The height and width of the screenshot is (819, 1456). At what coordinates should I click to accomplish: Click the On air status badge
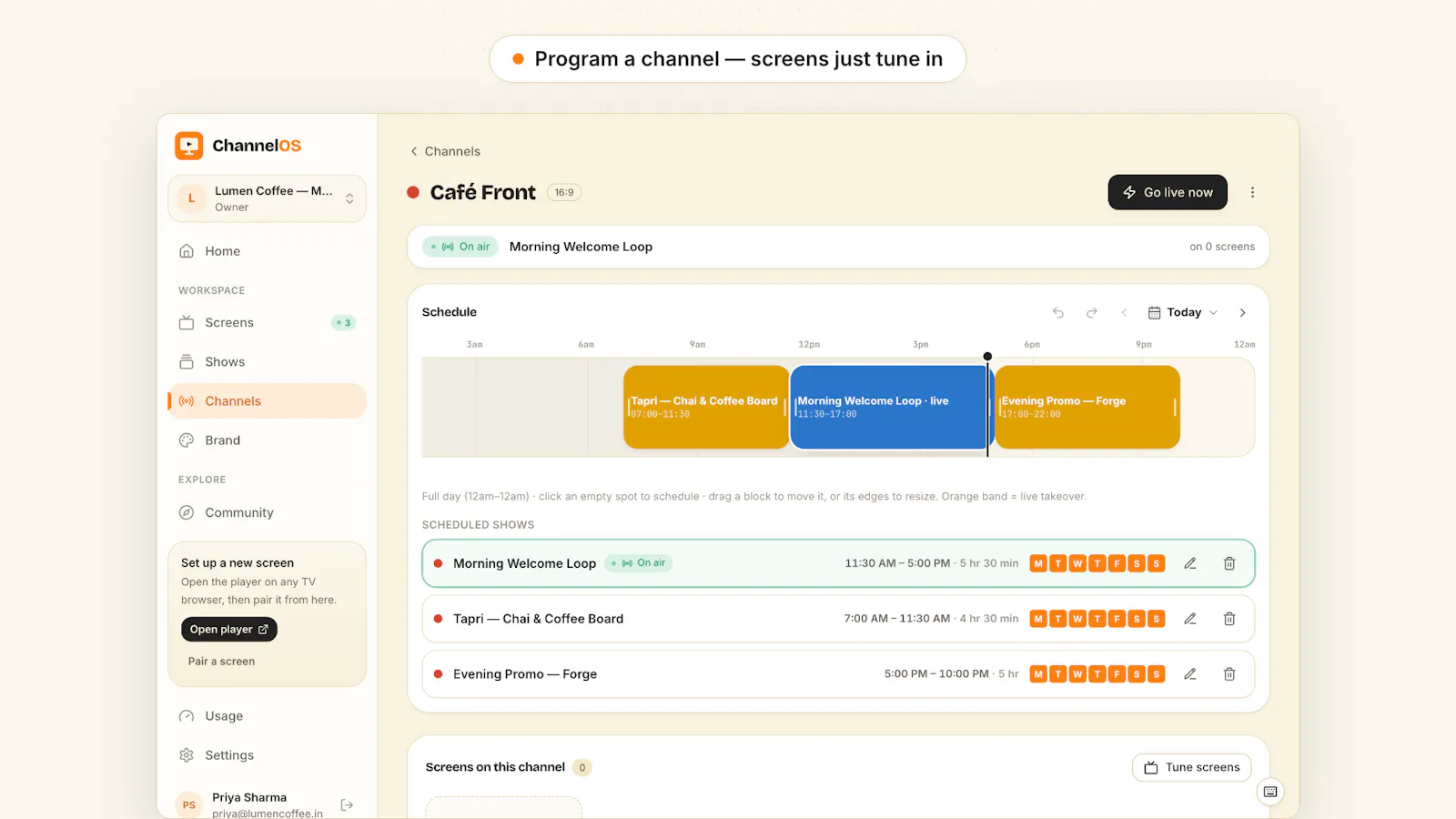[460, 247]
